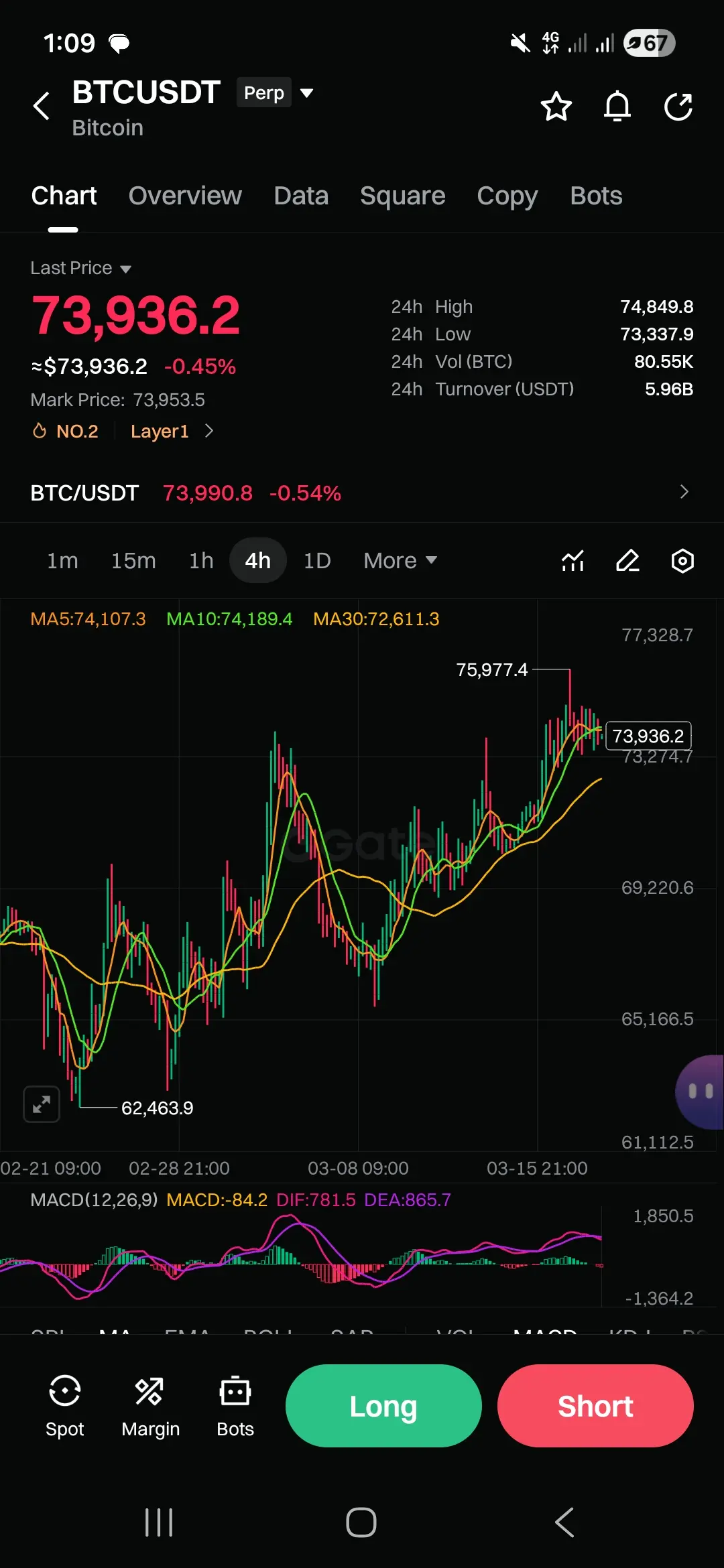
Task: Switch to the Overview tab
Action: pyautogui.click(x=185, y=196)
